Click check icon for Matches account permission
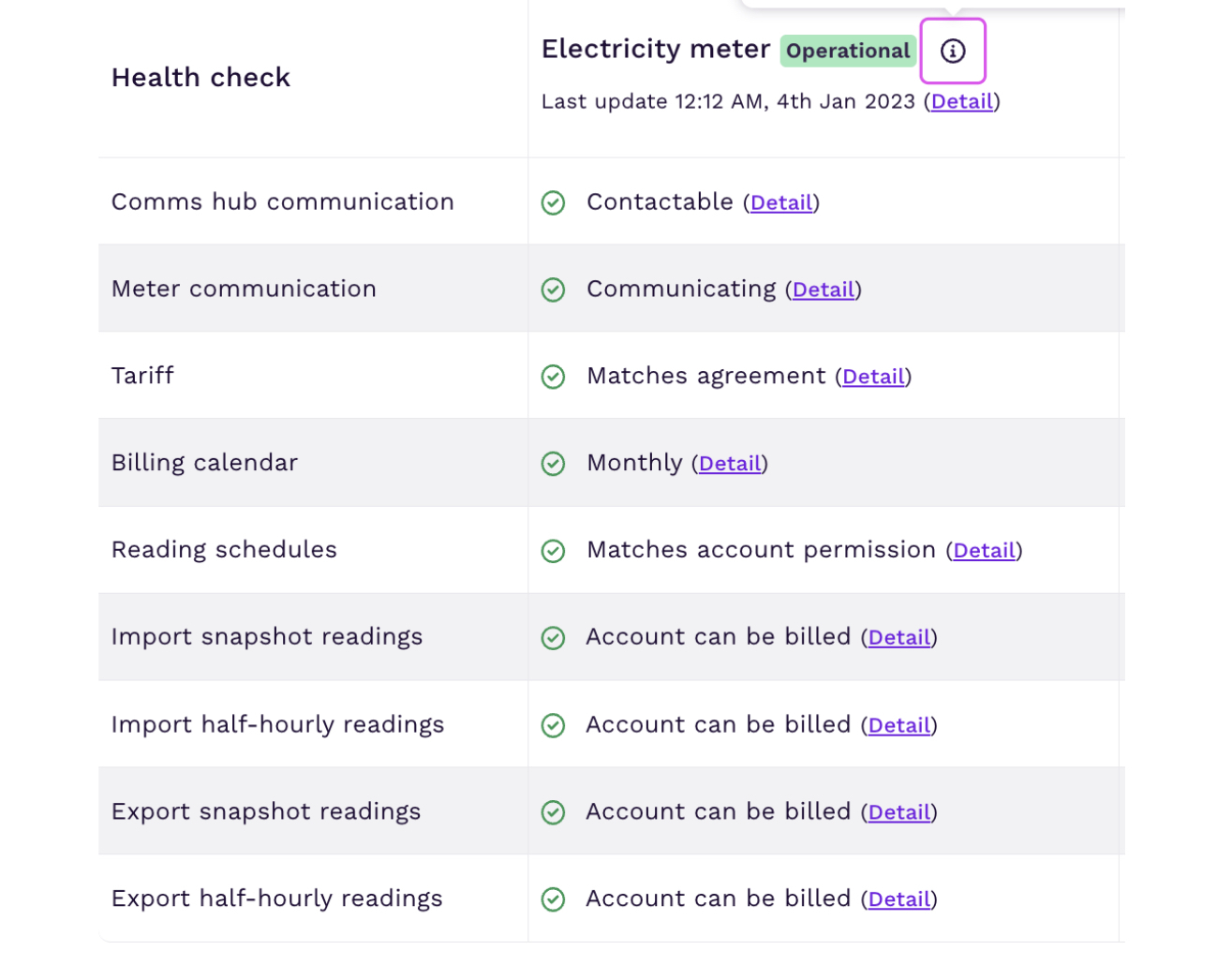The width and height of the screenshot is (1232, 965). point(553,551)
